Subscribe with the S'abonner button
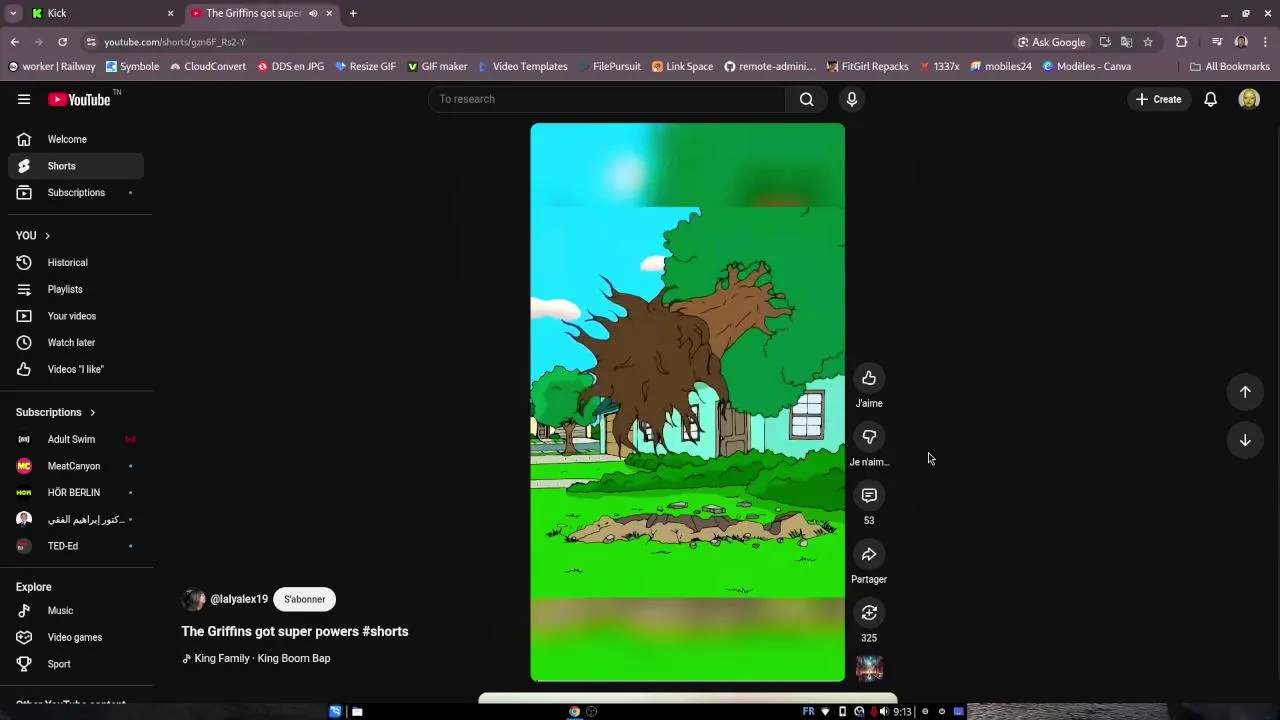Screen dimensions: 1280x720 pyautogui.click(x=304, y=599)
